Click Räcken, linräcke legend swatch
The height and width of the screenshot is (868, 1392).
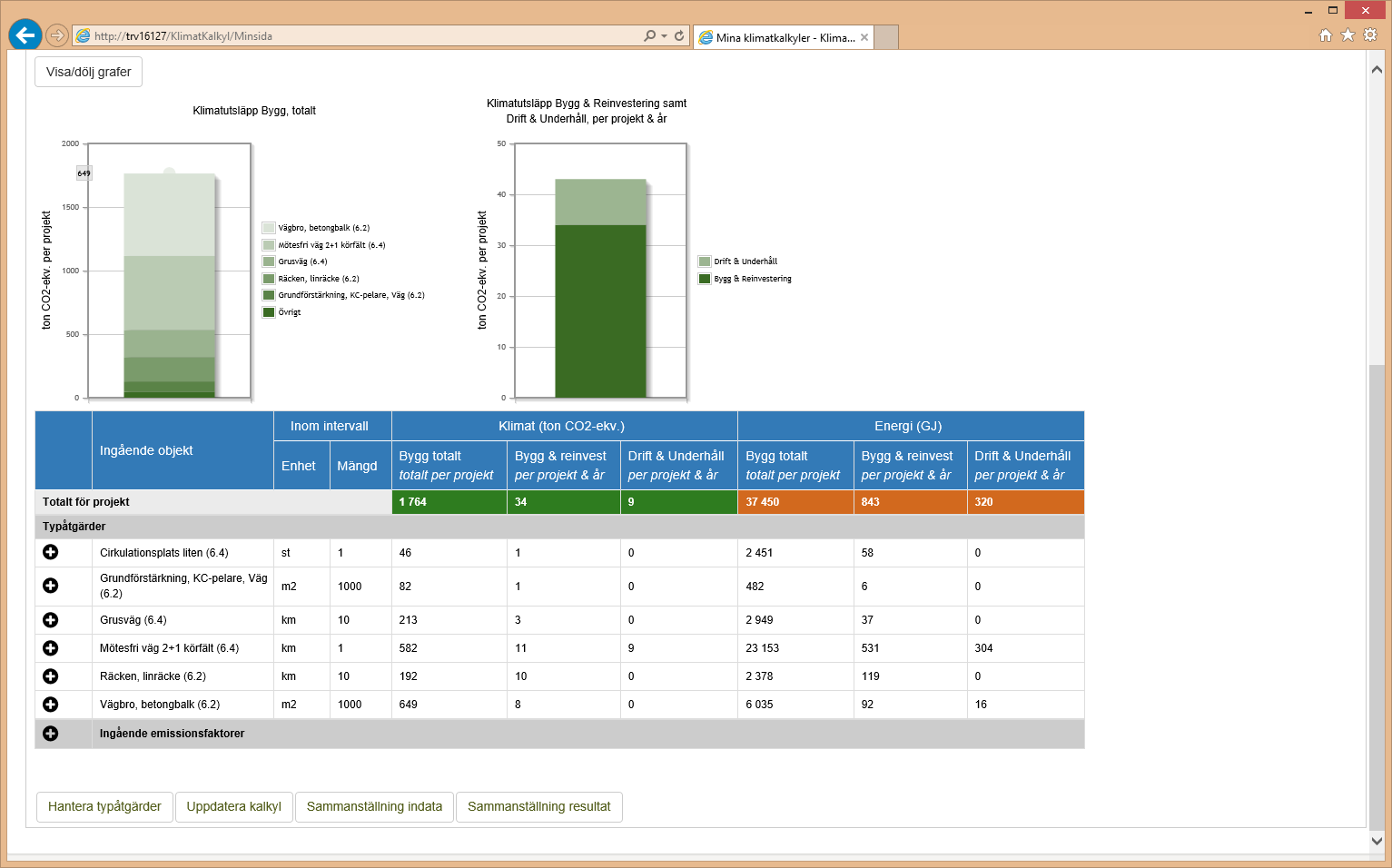269,279
